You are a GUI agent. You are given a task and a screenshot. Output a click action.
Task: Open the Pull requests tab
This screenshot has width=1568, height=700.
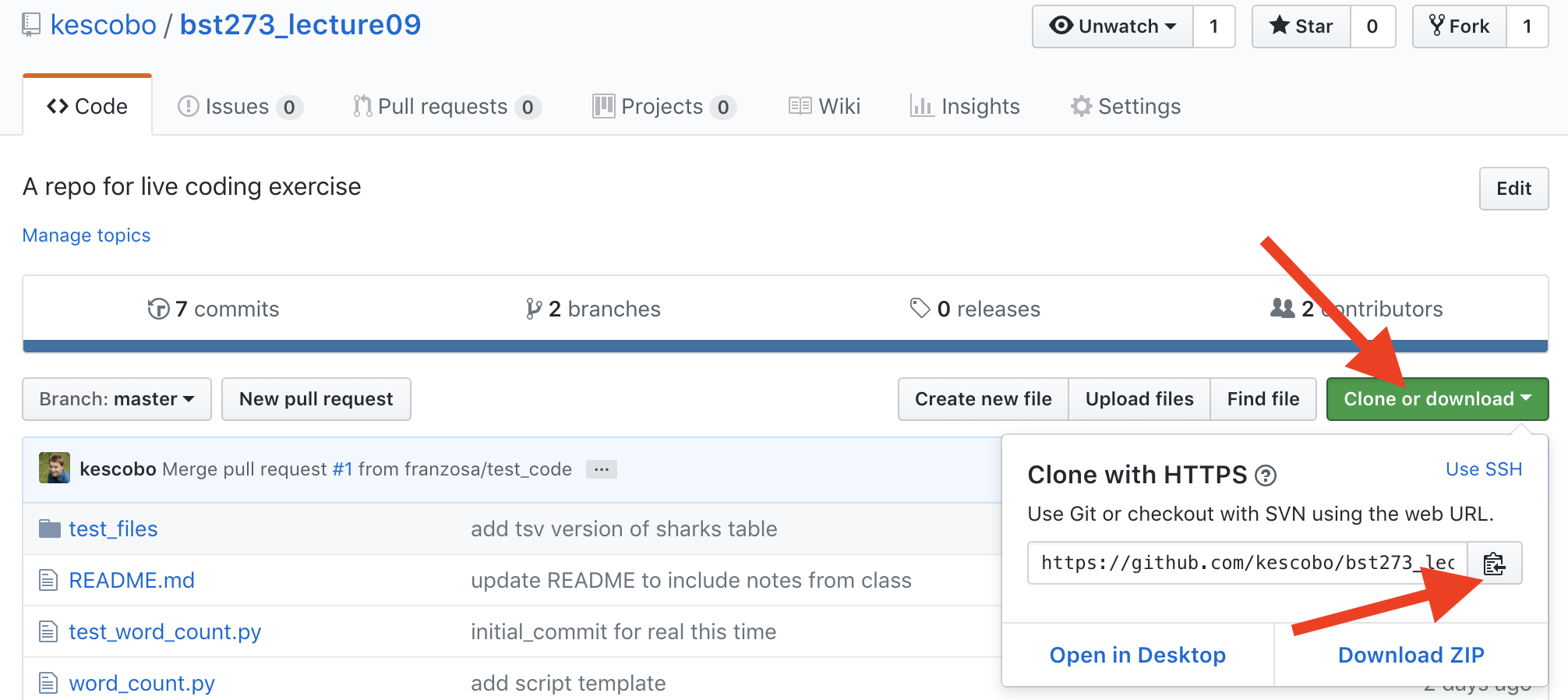(447, 106)
